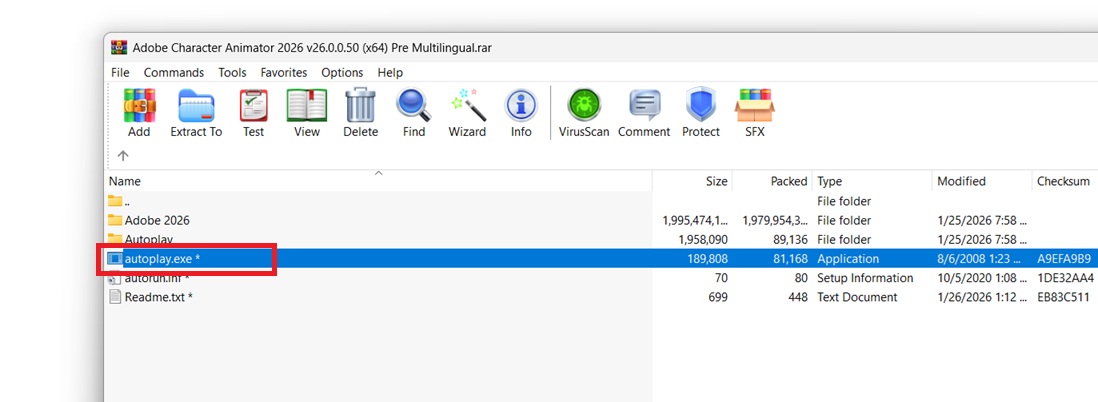Screen dimensions: 1098x402
Task: Click the WinRAR title bar icon
Action: (119, 48)
